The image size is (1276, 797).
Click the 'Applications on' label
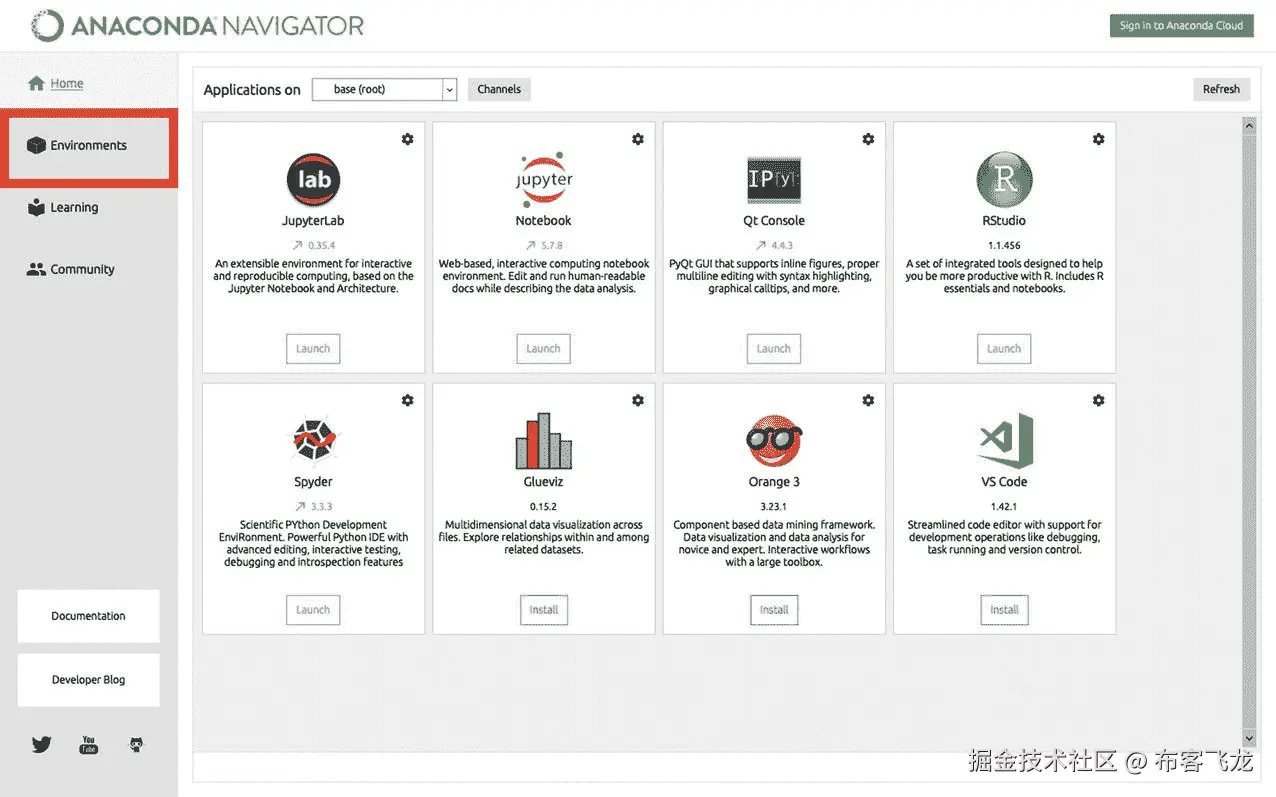(x=252, y=90)
